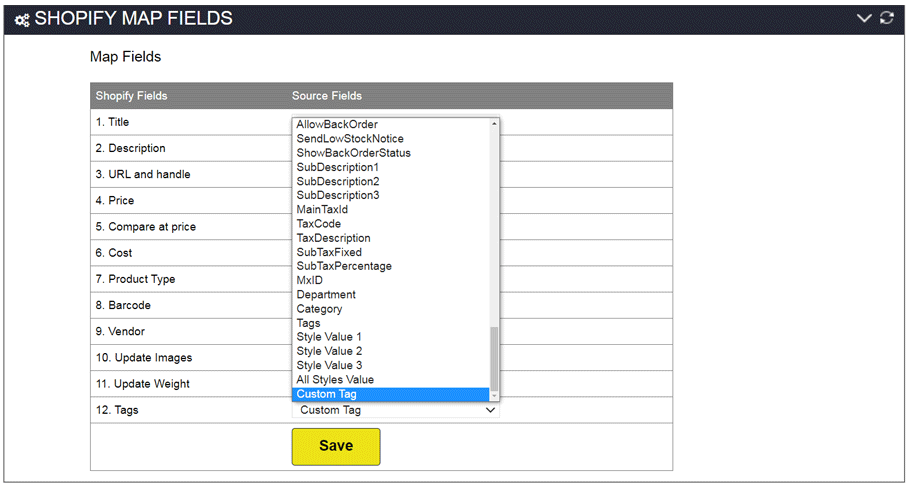
Task: Click the '9. Vendor' row label
Action: click(120, 332)
